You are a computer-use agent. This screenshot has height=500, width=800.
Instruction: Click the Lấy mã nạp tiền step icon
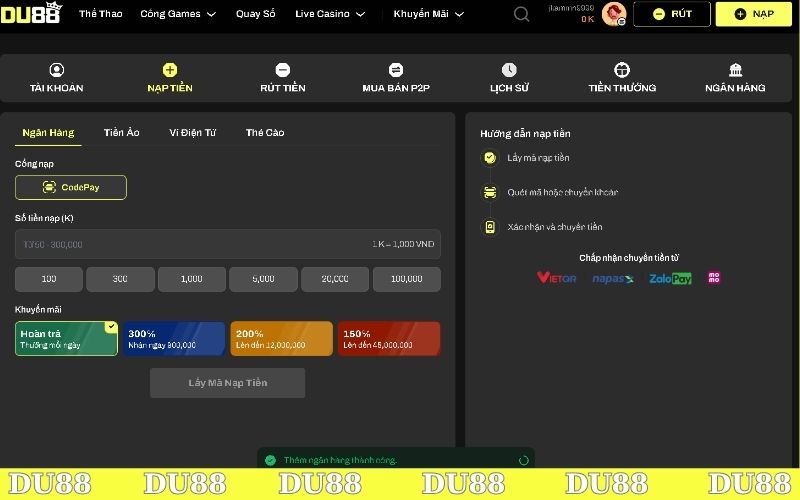[490, 158]
